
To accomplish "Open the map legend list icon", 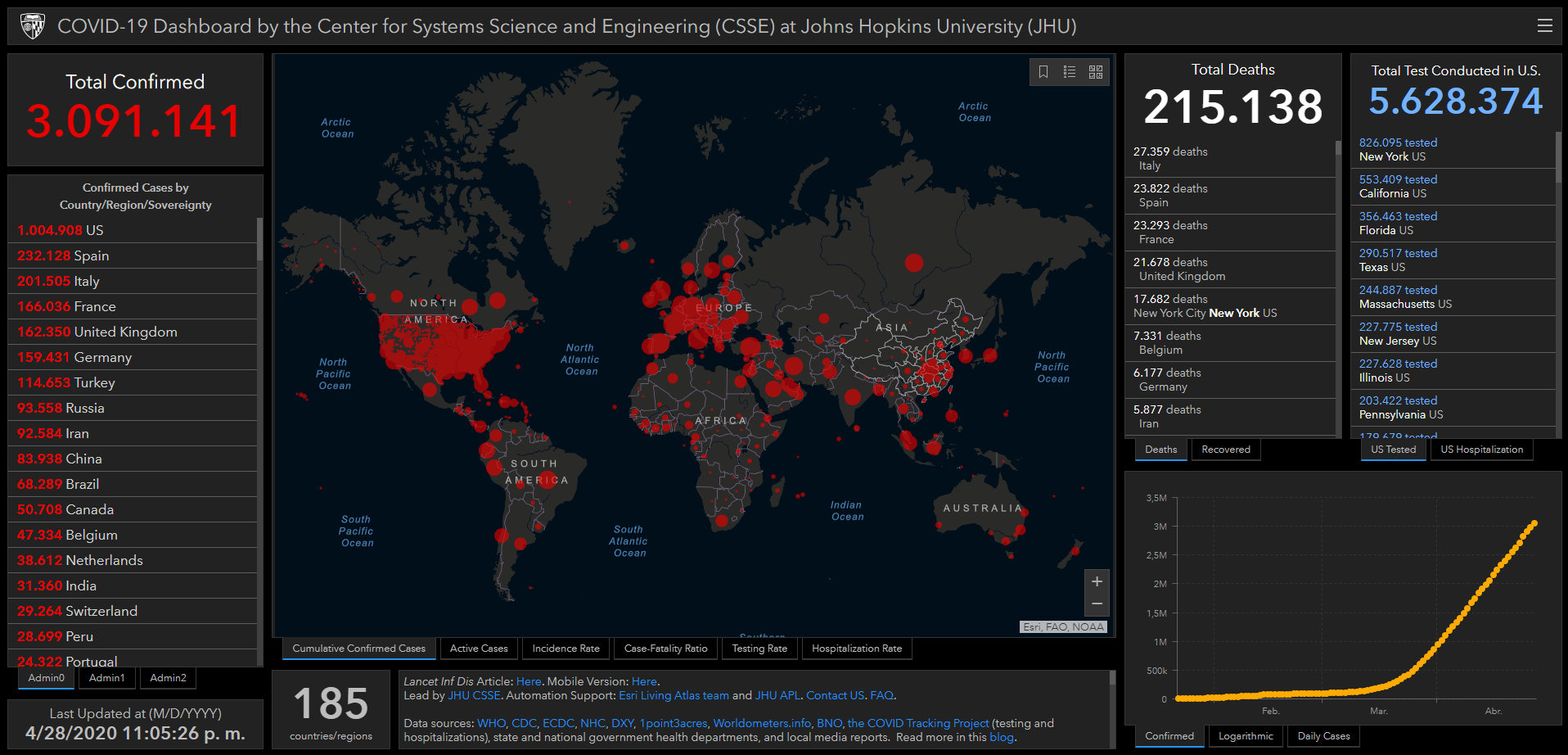I will click(x=1070, y=72).
